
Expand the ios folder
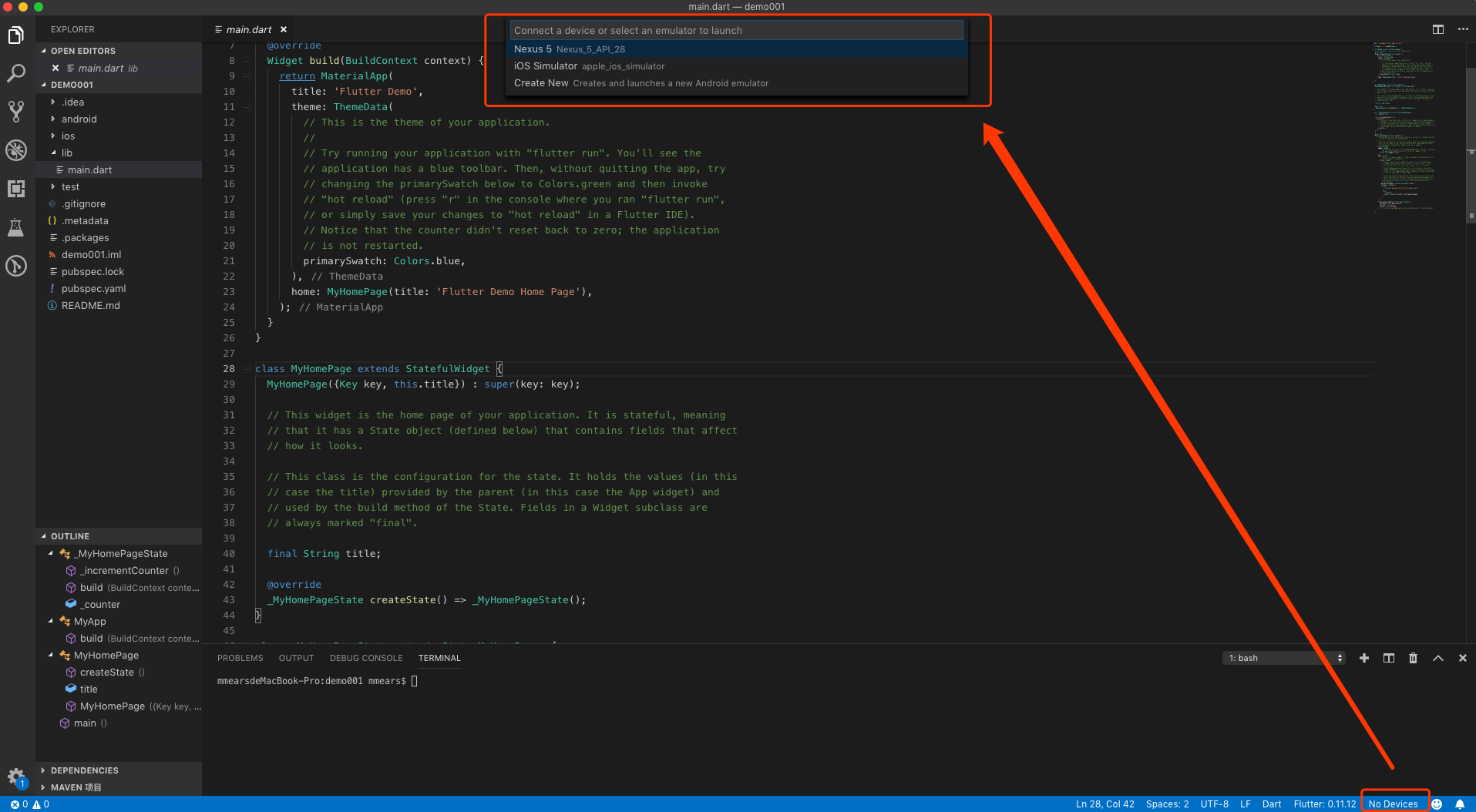click(53, 136)
